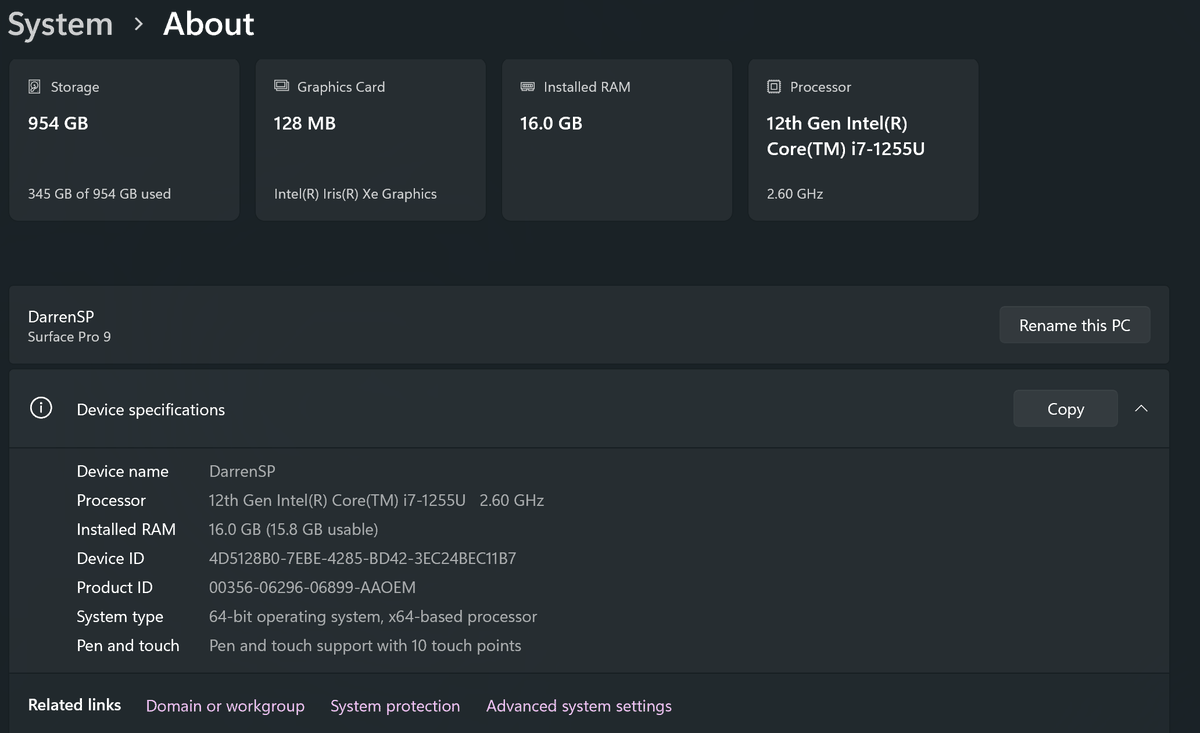Viewport: 1200px width, 733px height.
Task: Click the Graphics Card icon
Action: click(282, 86)
